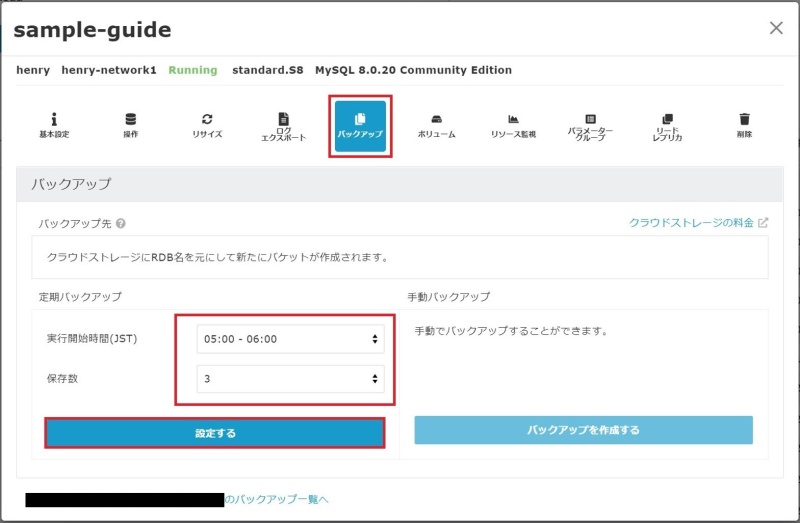Open the ボリューム disk icon
This screenshot has height=523, width=800.
tap(436, 125)
